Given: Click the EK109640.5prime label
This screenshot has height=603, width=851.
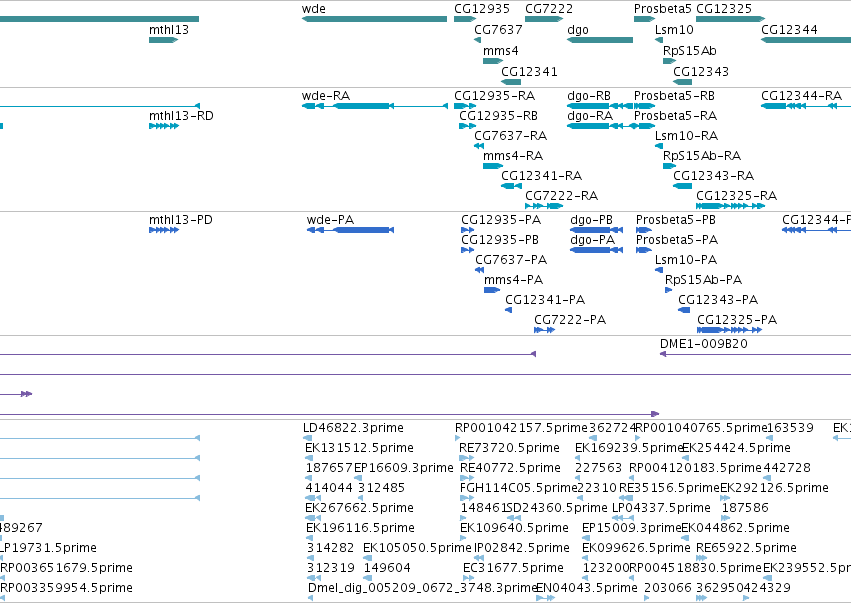Looking at the screenshot, I should point(514,528).
